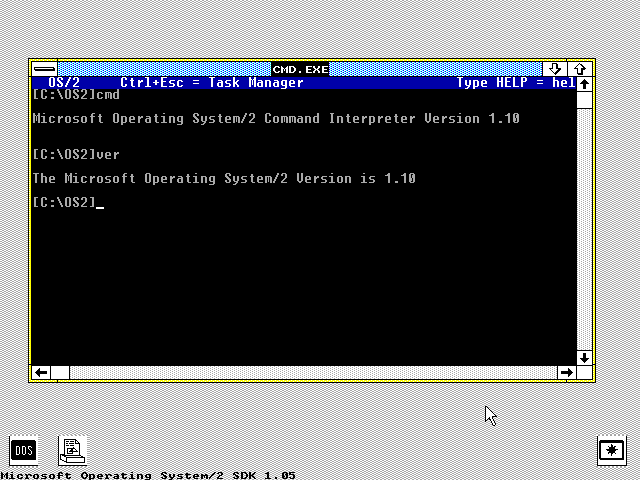Click the 'Command Interpreter Version 1.10' output line
The width and height of the screenshot is (640, 480).
(x=276, y=119)
